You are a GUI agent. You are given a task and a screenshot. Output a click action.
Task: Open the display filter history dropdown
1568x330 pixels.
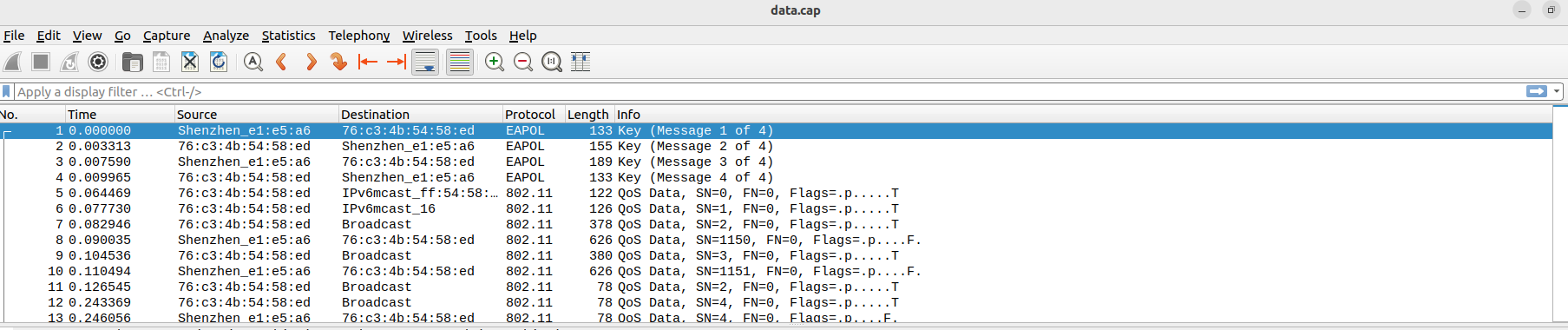click(1558, 91)
